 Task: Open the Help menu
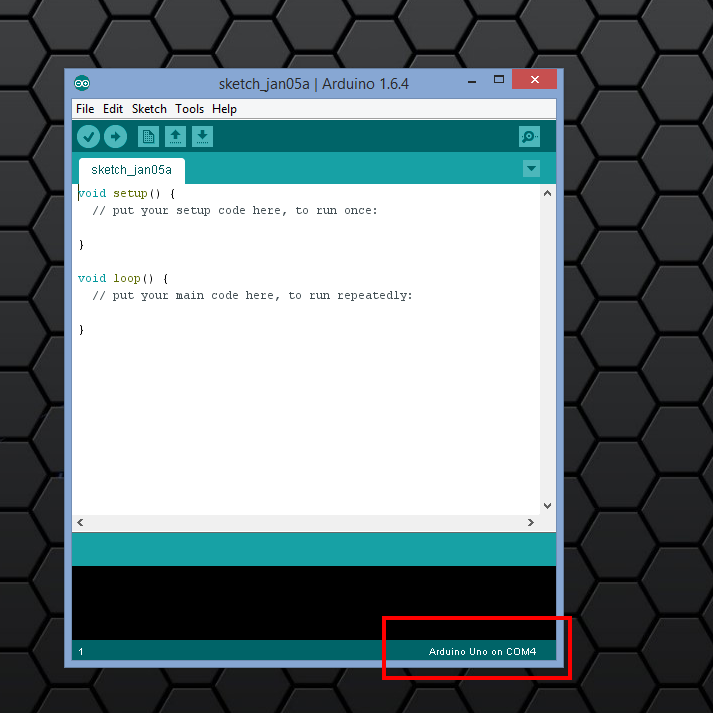pos(224,109)
